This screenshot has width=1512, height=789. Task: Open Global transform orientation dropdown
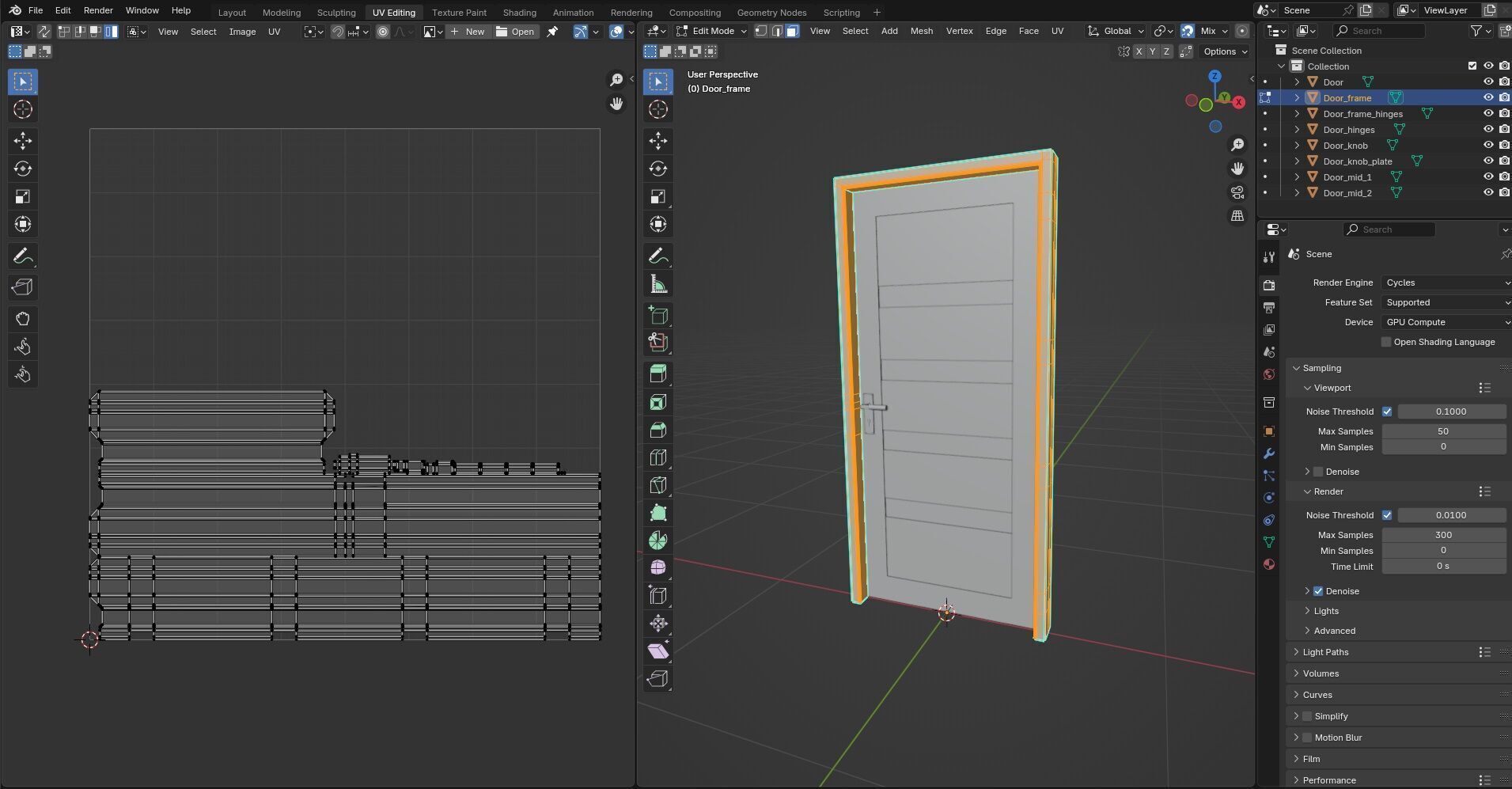tap(1116, 31)
